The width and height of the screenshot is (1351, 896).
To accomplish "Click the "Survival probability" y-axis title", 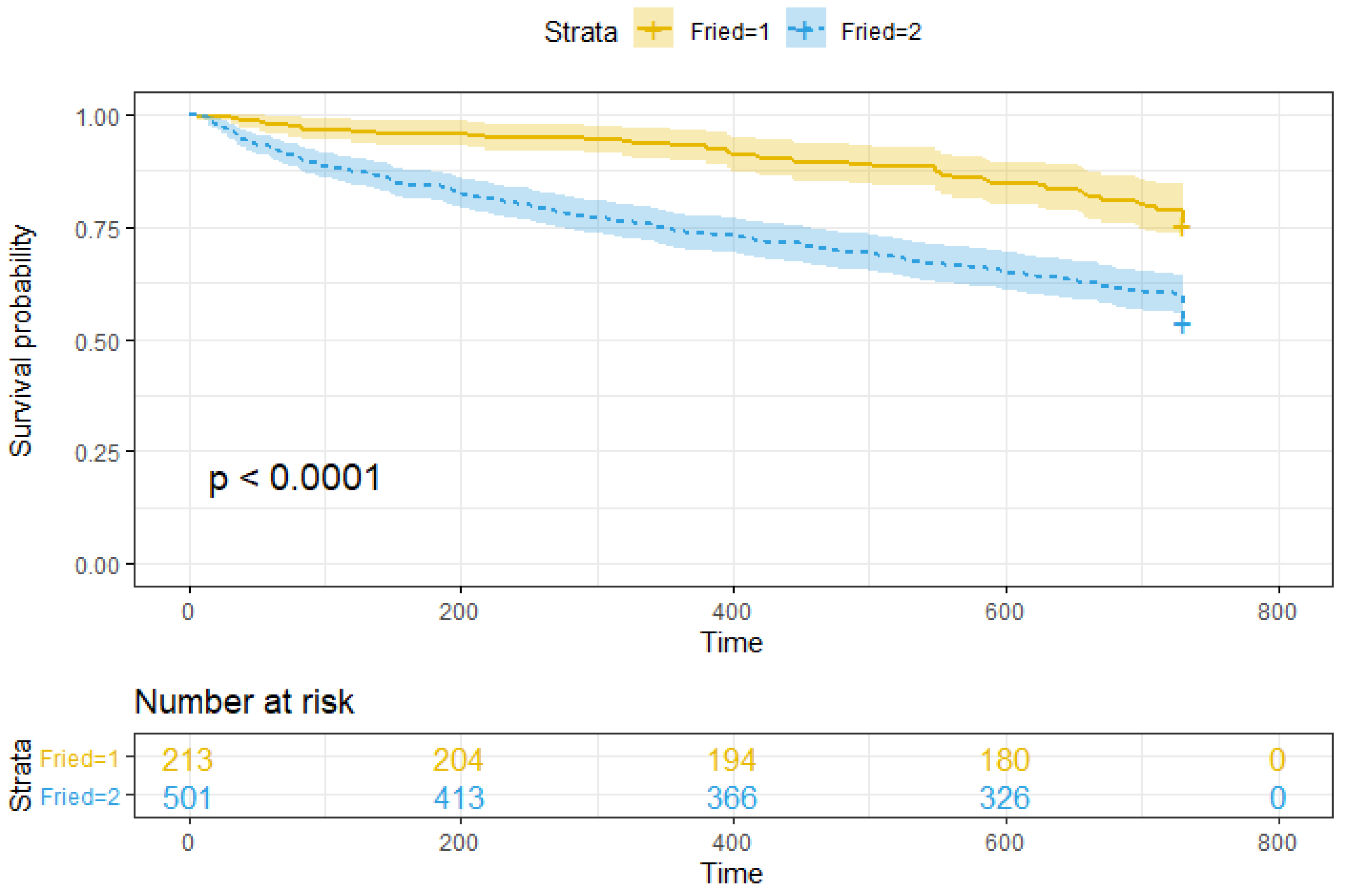I will pos(21,340).
